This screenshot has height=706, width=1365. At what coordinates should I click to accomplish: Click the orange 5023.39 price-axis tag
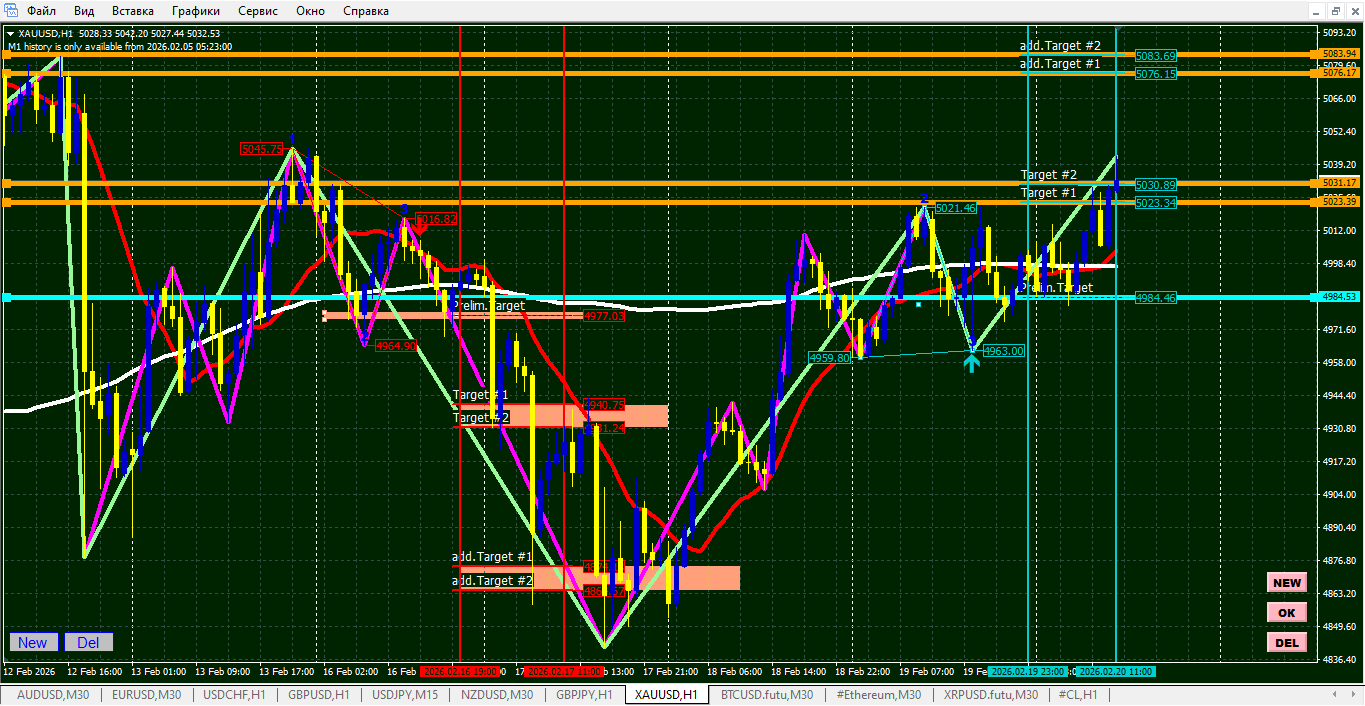tap(1339, 202)
